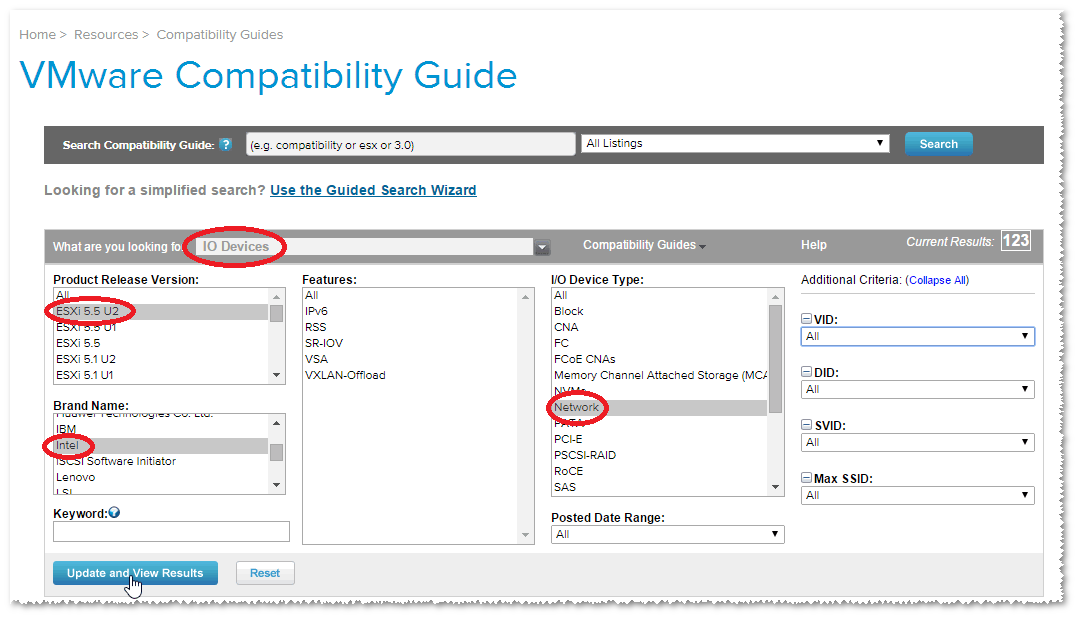Select SR-IOV feature
The width and height of the screenshot is (1081, 621).
click(410, 343)
